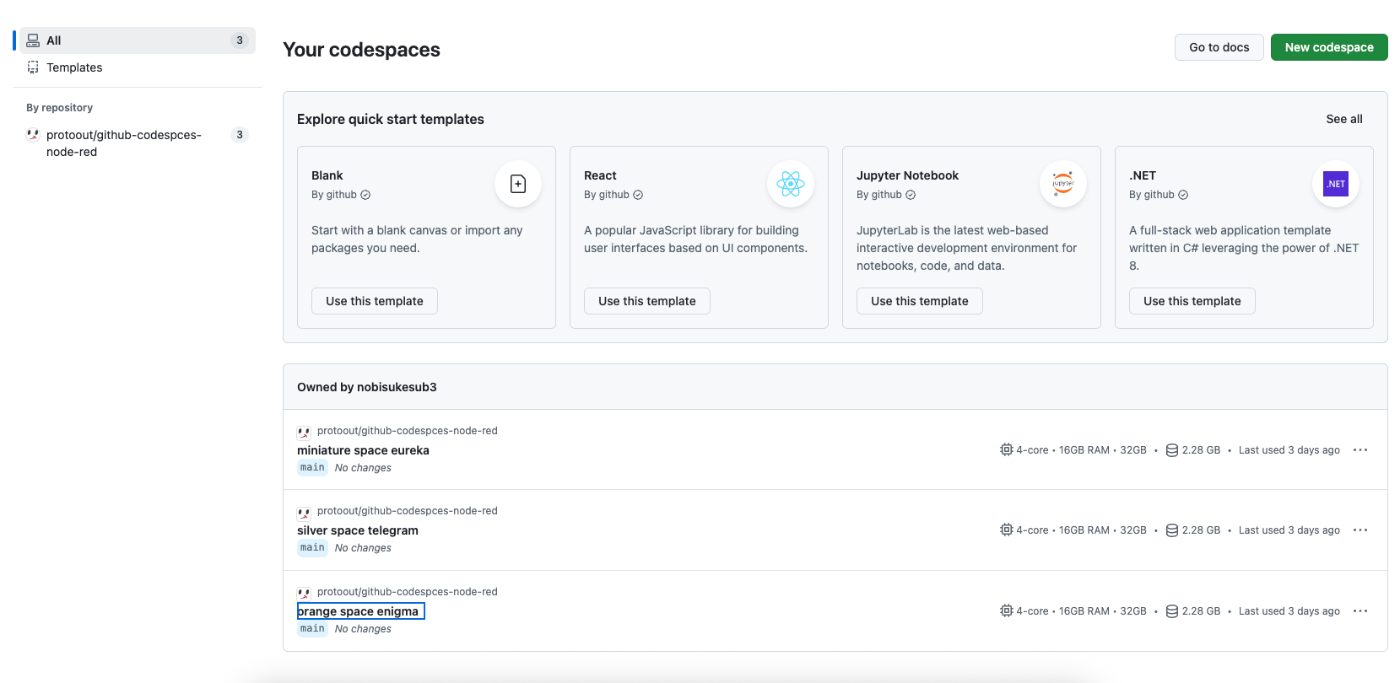
Task: Open options menu for miniature space eureka
Action: pyautogui.click(x=1360, y=450)
